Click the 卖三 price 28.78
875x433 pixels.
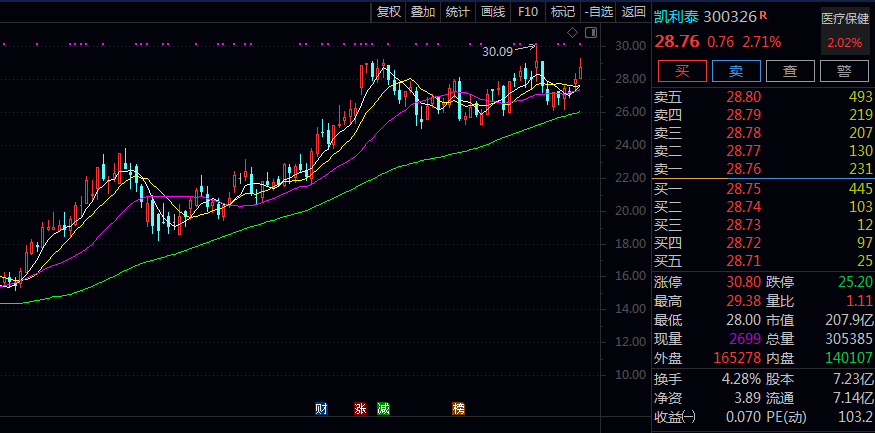tap(743, 133)
